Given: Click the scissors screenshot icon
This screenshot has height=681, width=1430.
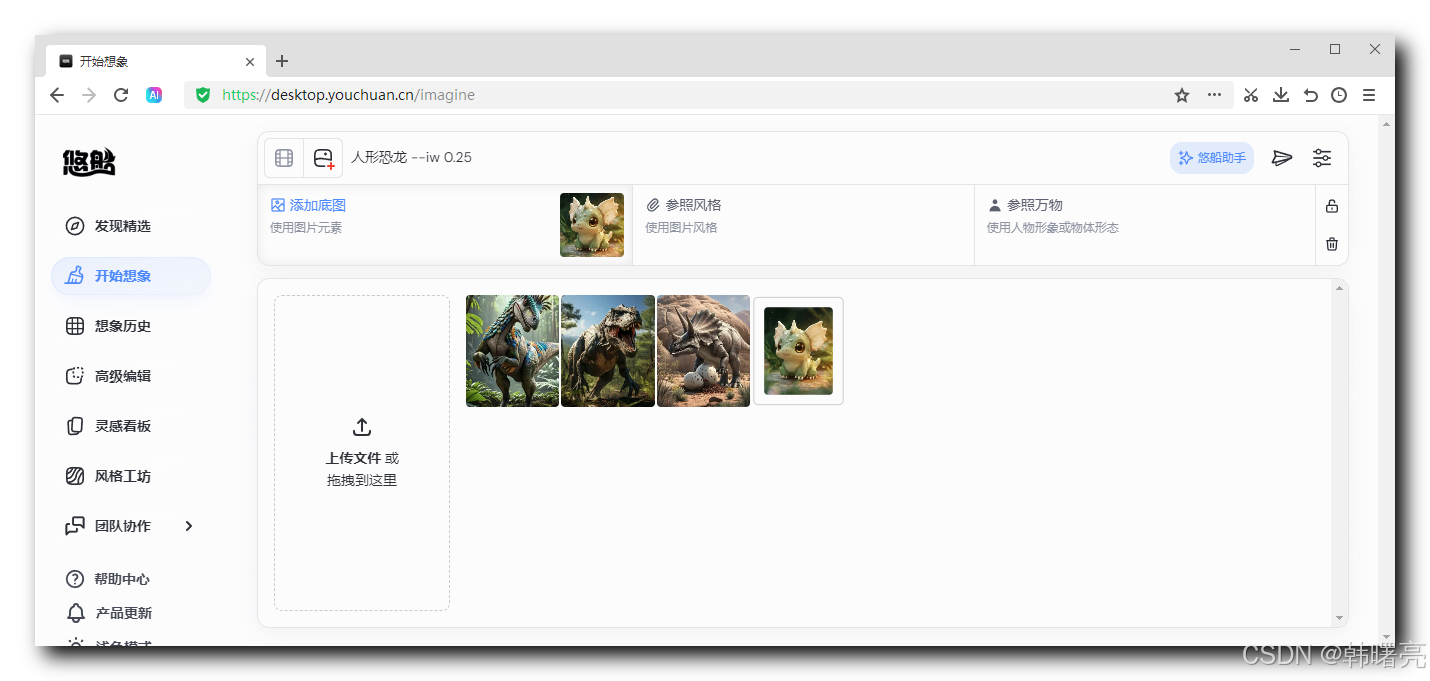Looking at the screenshot, I should tap(1251, 95).
